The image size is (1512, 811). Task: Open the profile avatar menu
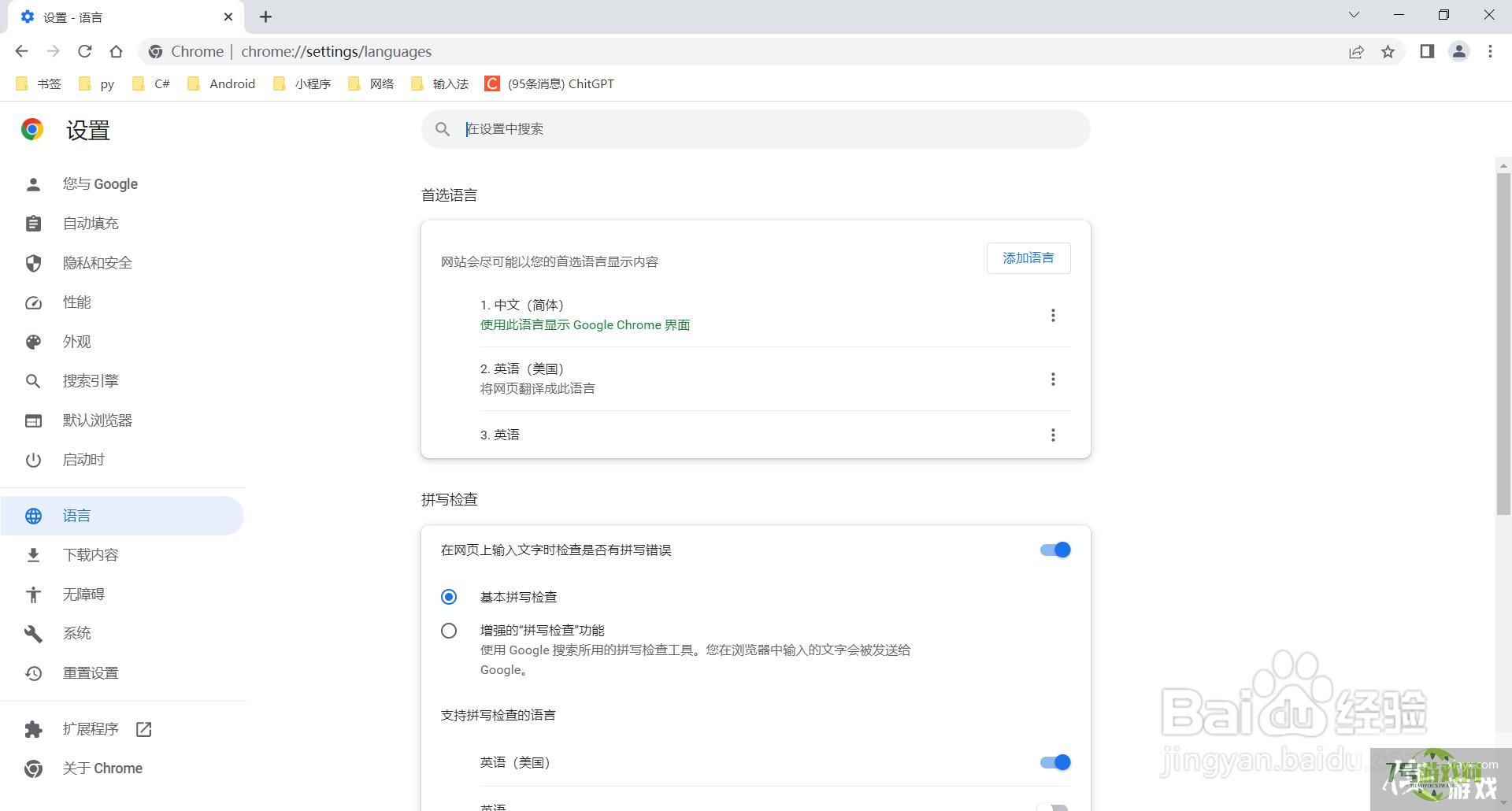(1458, 51)
